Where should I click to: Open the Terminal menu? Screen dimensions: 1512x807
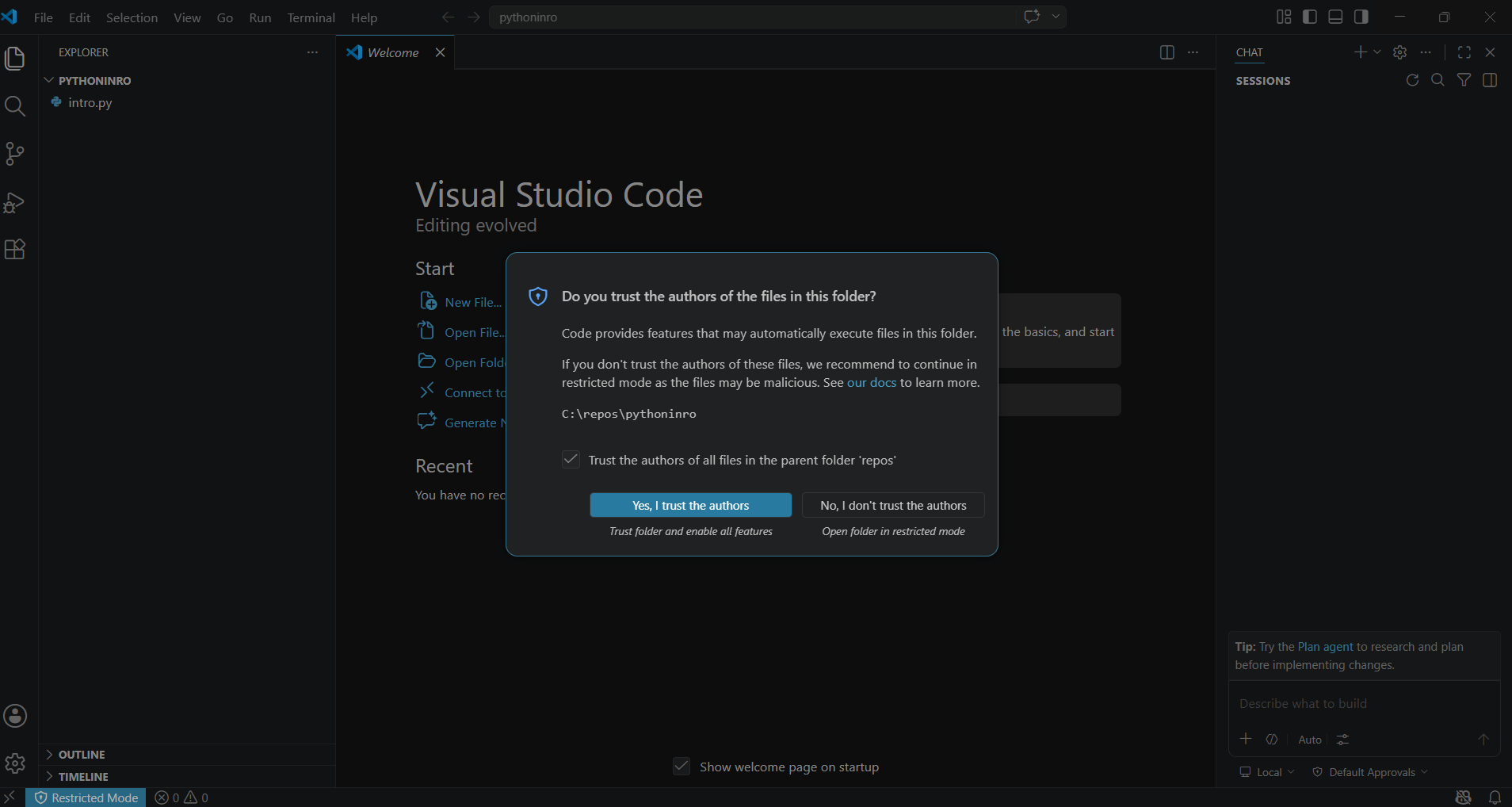click(x=311, y=17)
